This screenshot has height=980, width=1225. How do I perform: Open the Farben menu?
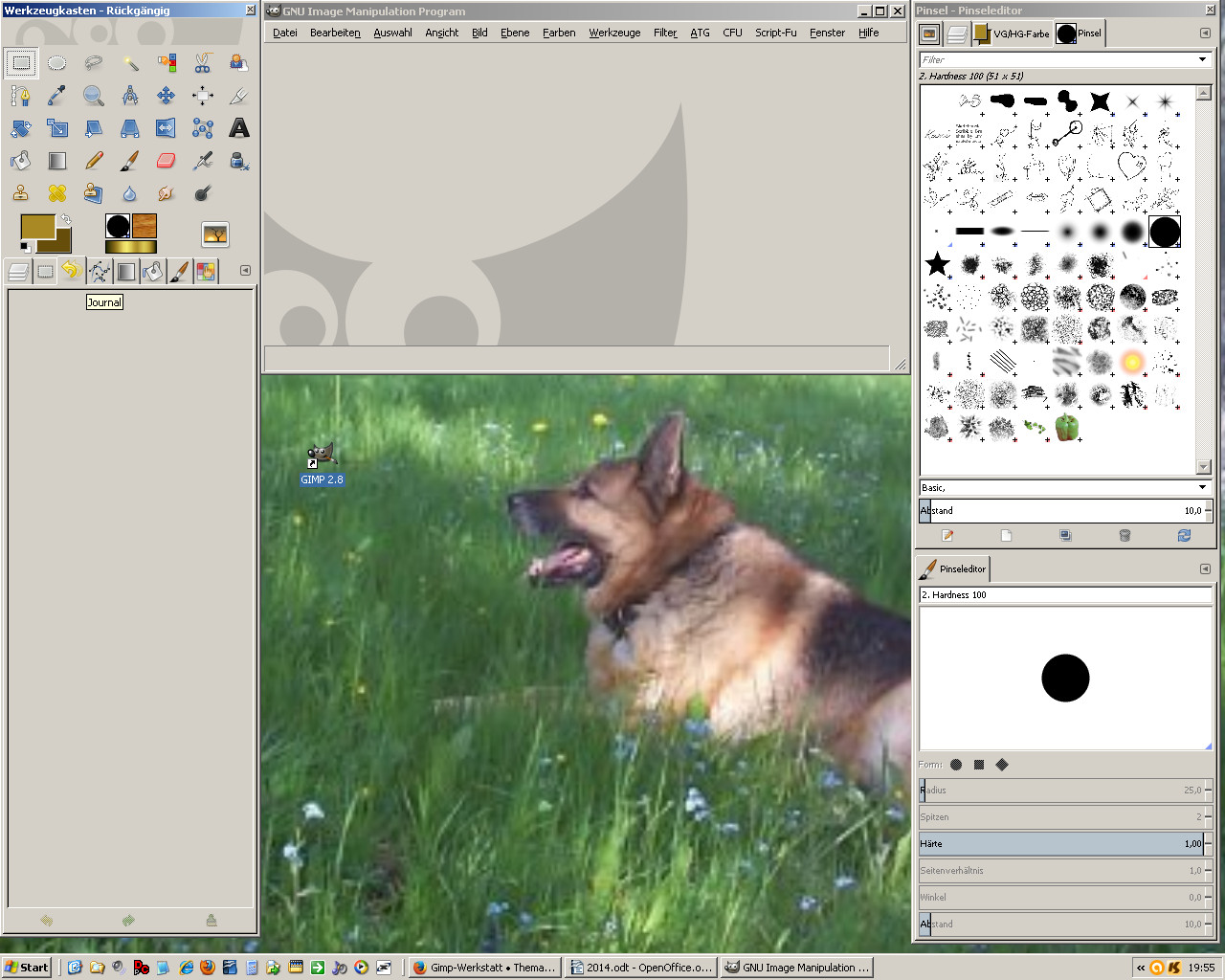pyautogui.click(x=559, y=33)
